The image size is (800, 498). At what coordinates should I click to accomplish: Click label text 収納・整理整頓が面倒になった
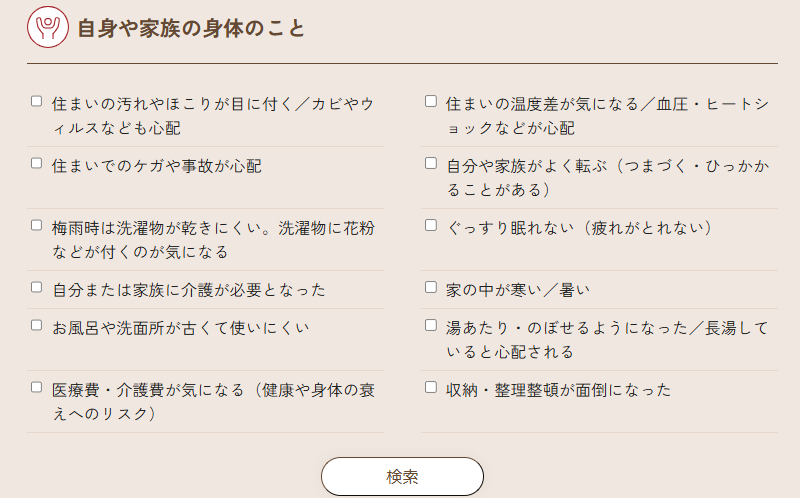click(558, 390)
